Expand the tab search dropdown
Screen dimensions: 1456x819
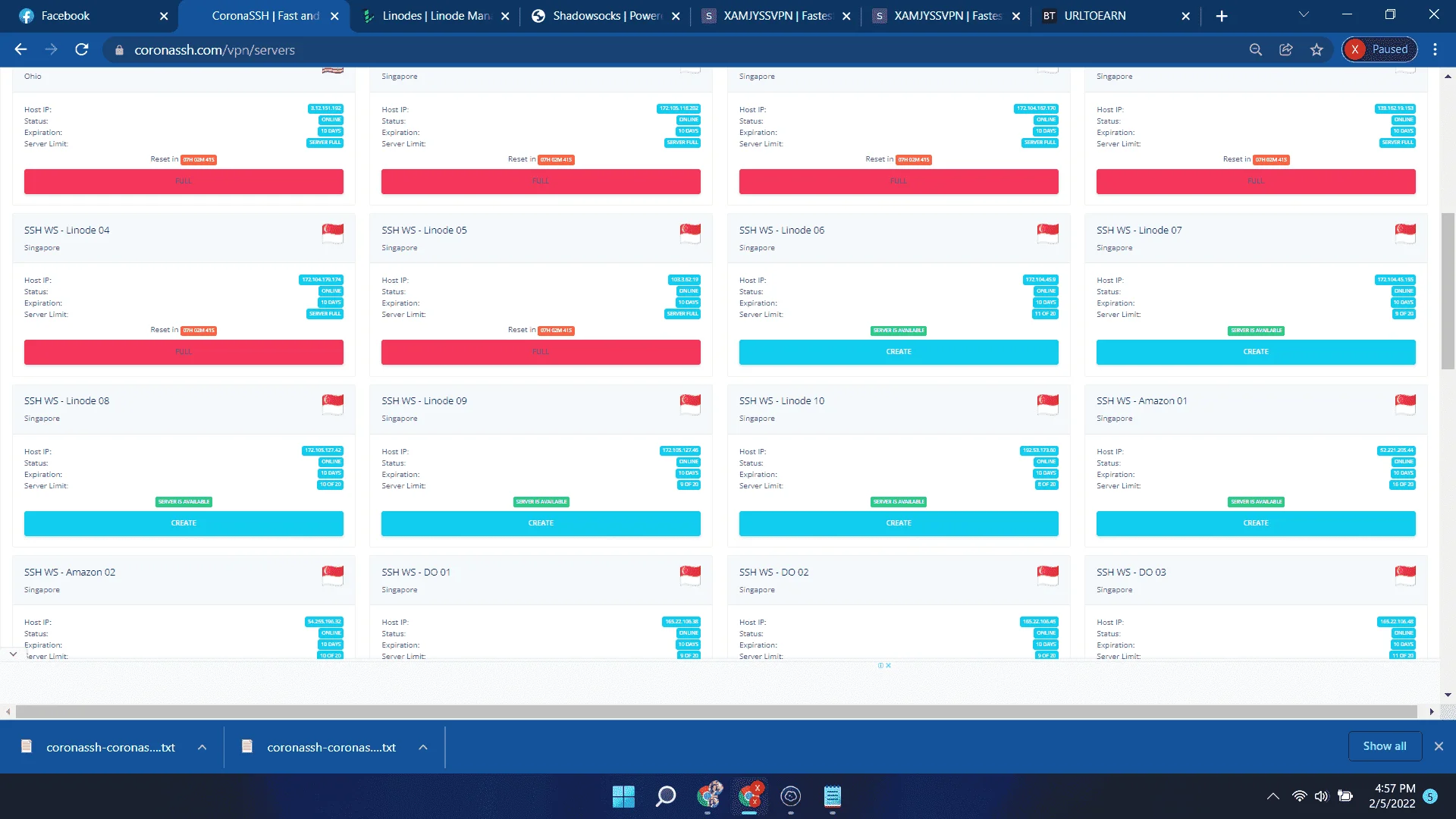pos(1304,14)
